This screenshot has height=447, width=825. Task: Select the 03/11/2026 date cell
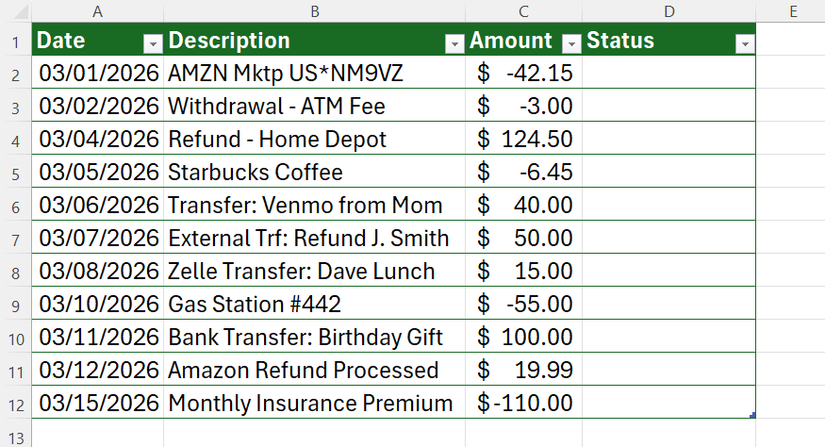coord(98,337)
